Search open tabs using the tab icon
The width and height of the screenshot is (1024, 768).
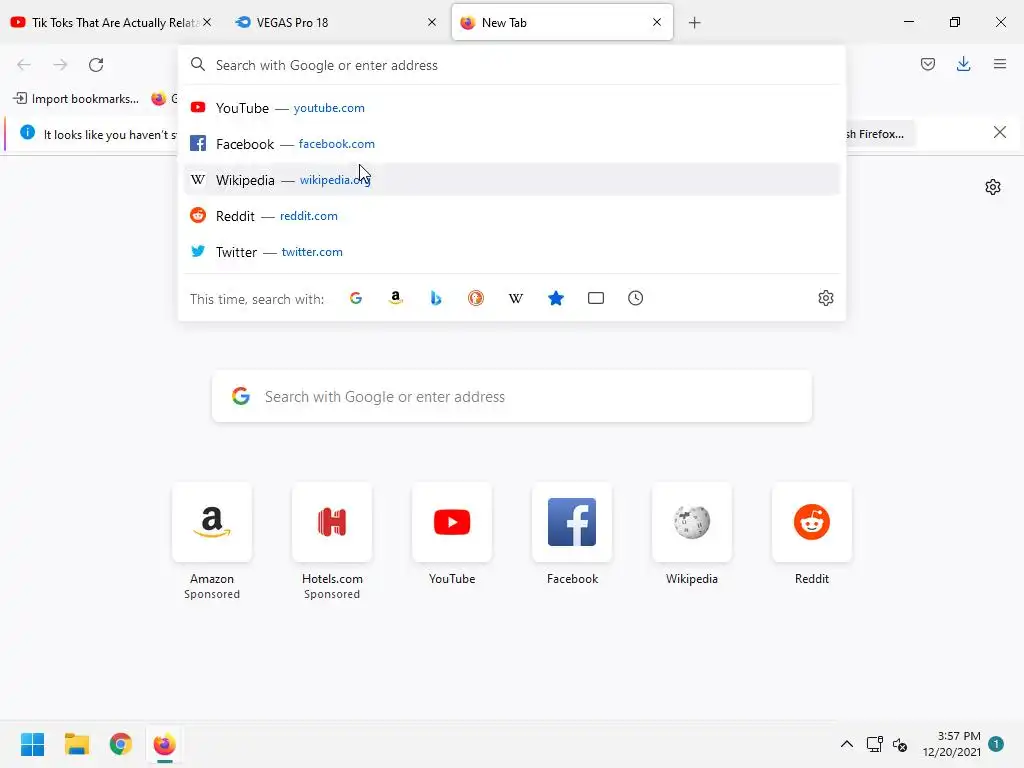point(596,298)
